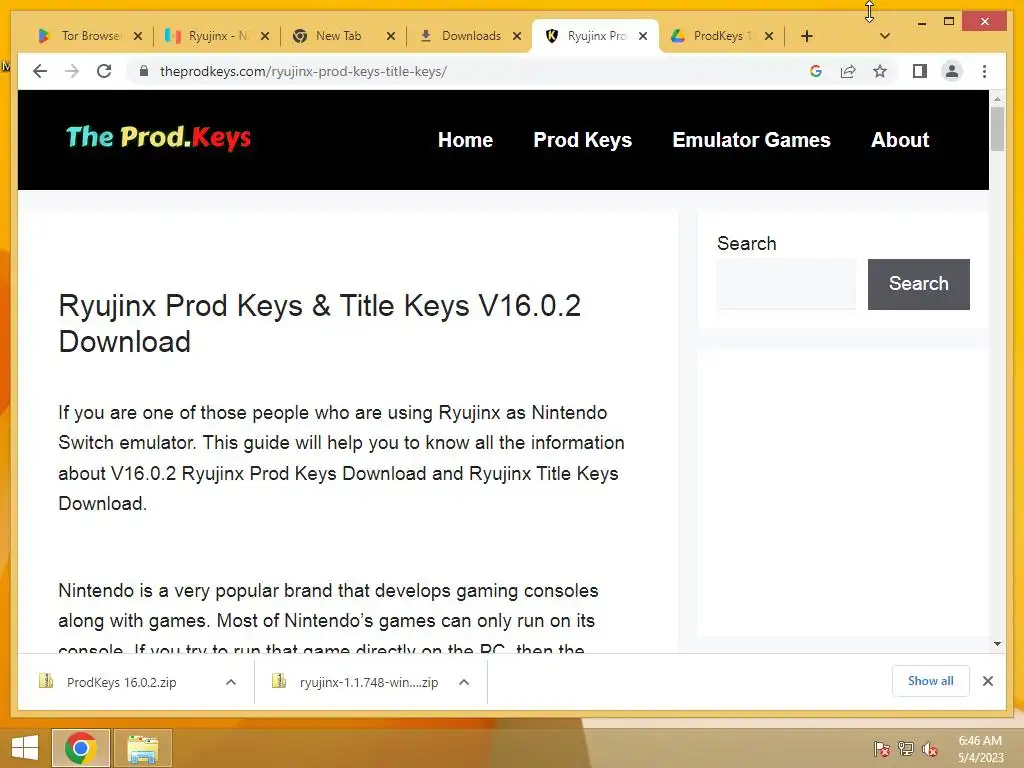Click the network tray icon
The width and height of the screenshot is (1024, 768).
pos(905,748)
